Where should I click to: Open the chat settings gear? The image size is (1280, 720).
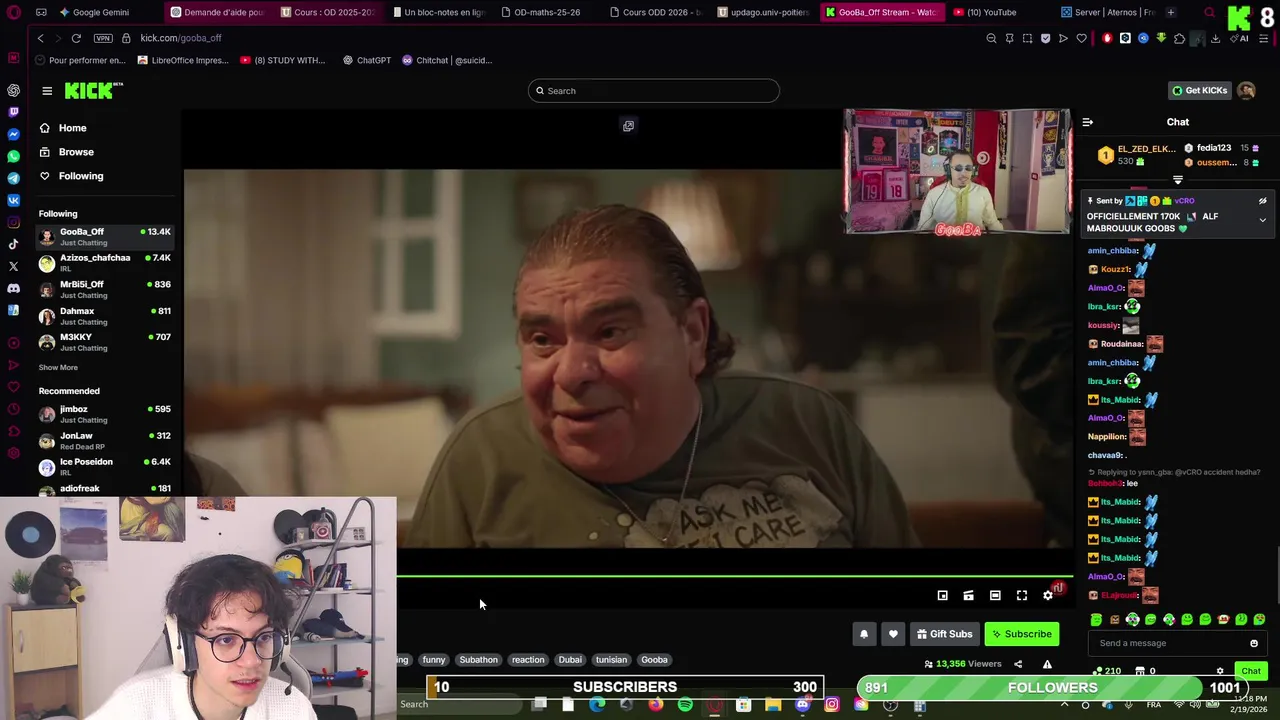click(x=1220, y=672)
